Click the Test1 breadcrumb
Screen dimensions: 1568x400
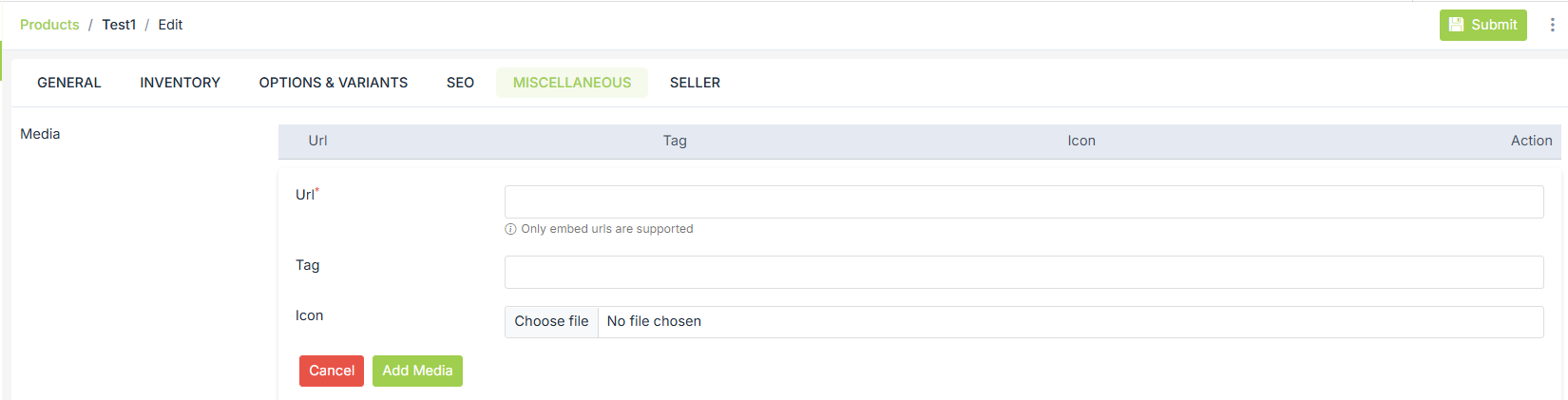click(119, 25)
